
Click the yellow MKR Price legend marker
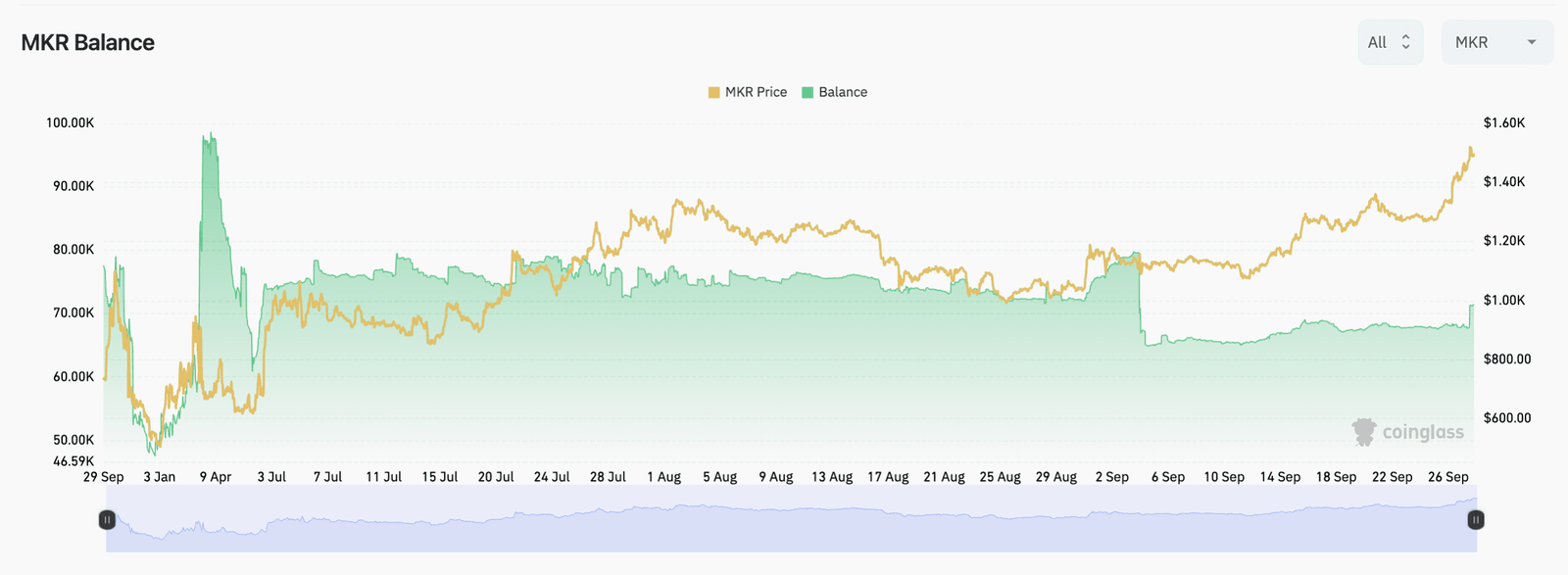713,91
